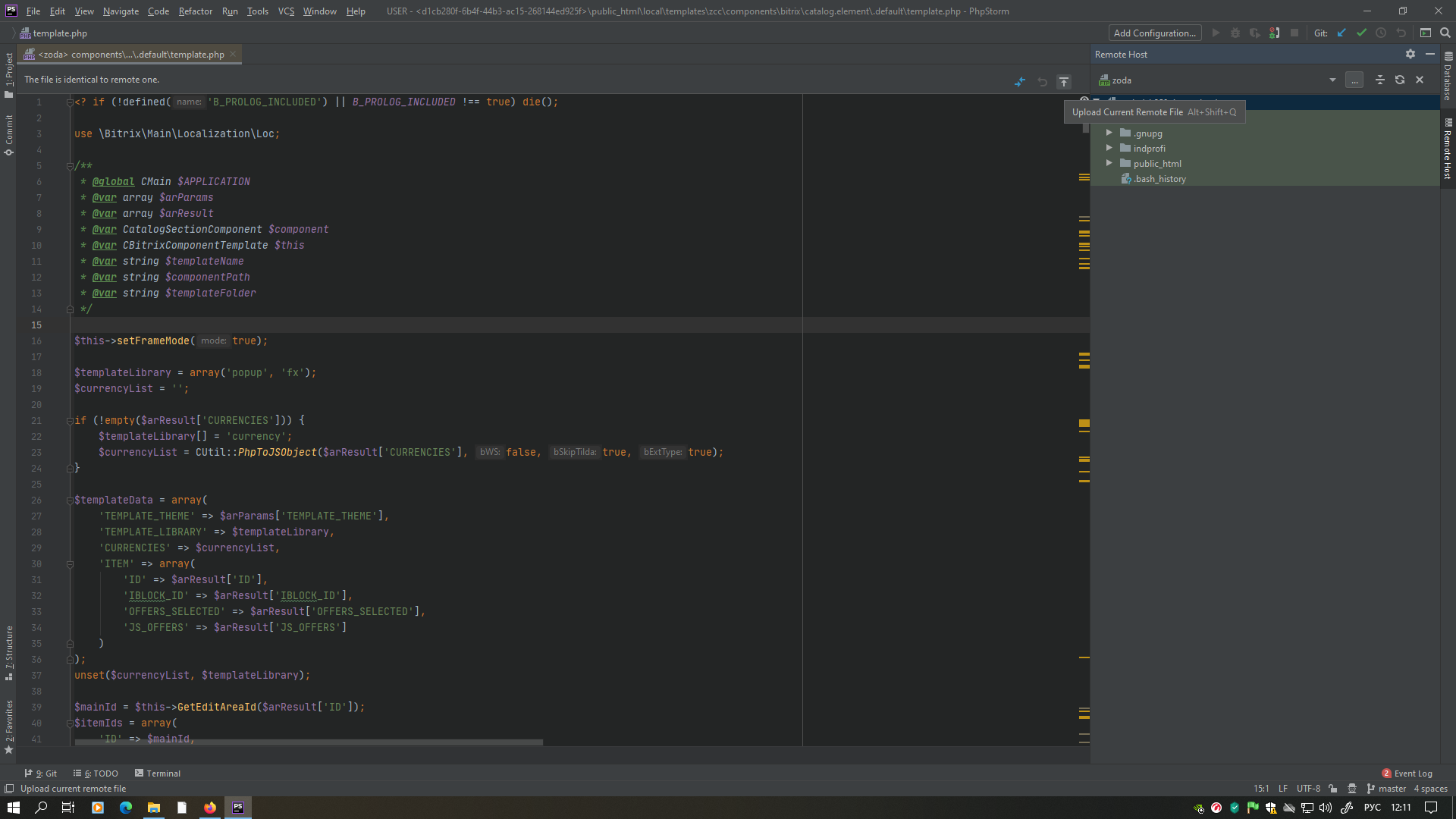Change UTF-8 file encoding in status bar
The width and height of the screenshot is (1456, 819).
[1308, 789]
